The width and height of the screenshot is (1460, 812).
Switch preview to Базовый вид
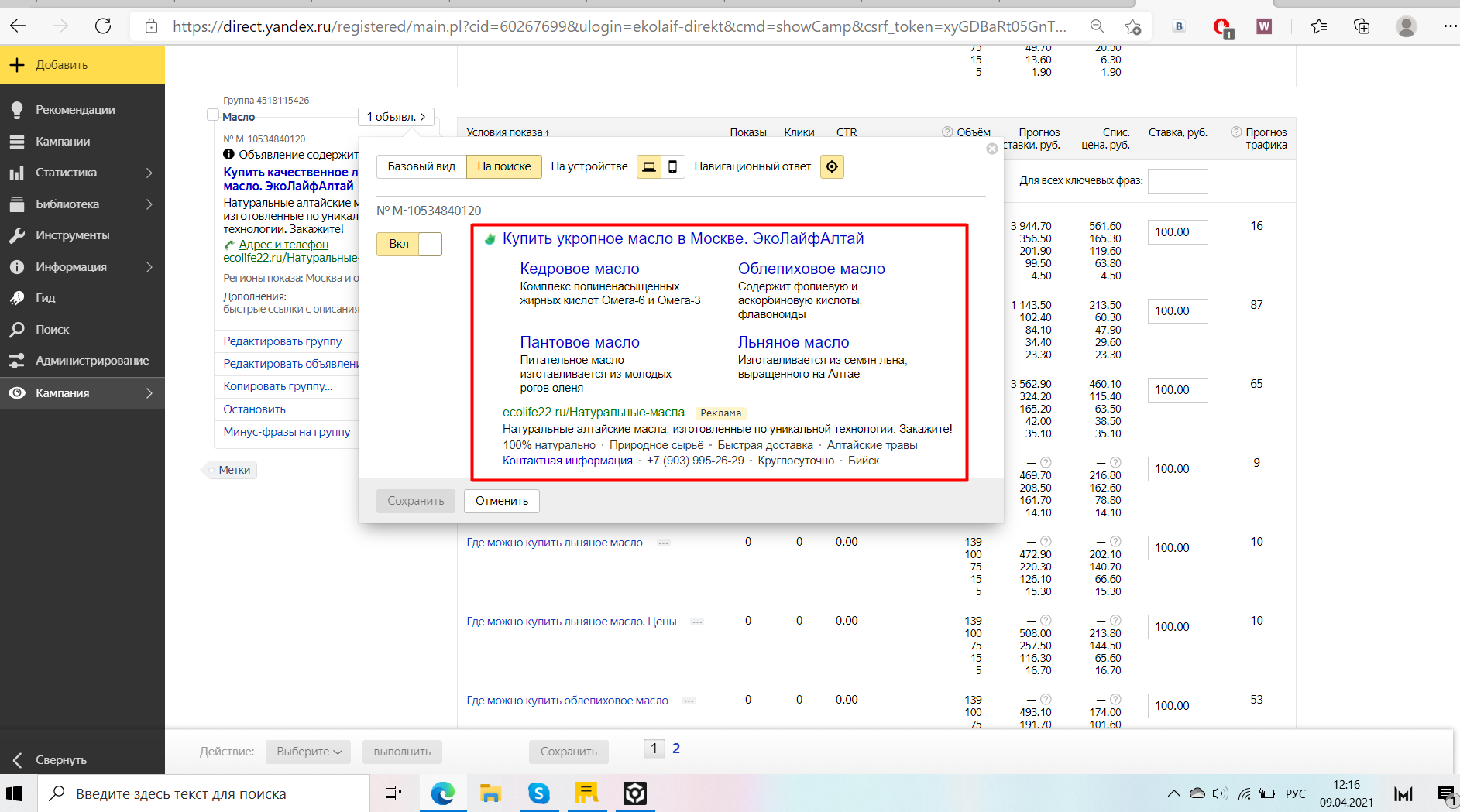(421, 166)
